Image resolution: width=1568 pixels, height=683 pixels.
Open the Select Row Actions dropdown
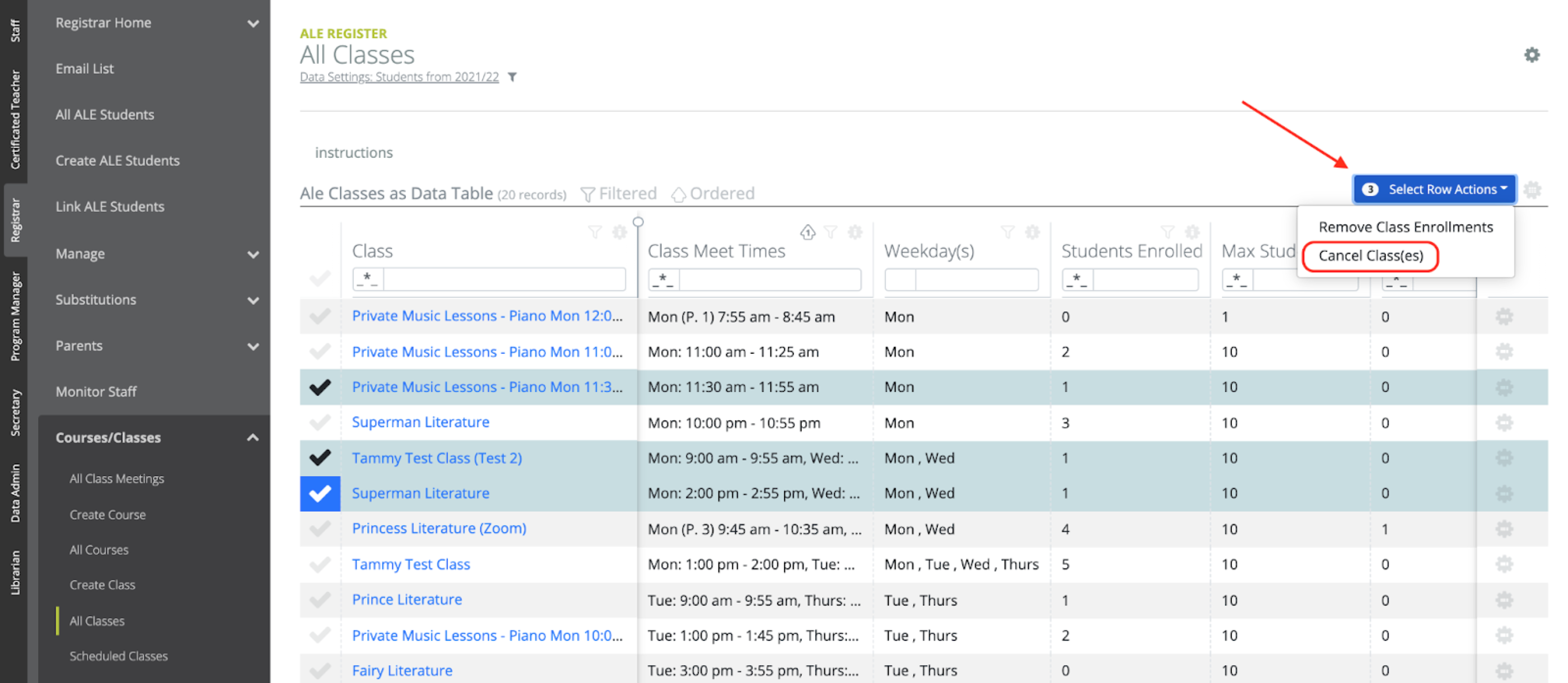(1435, 189)
